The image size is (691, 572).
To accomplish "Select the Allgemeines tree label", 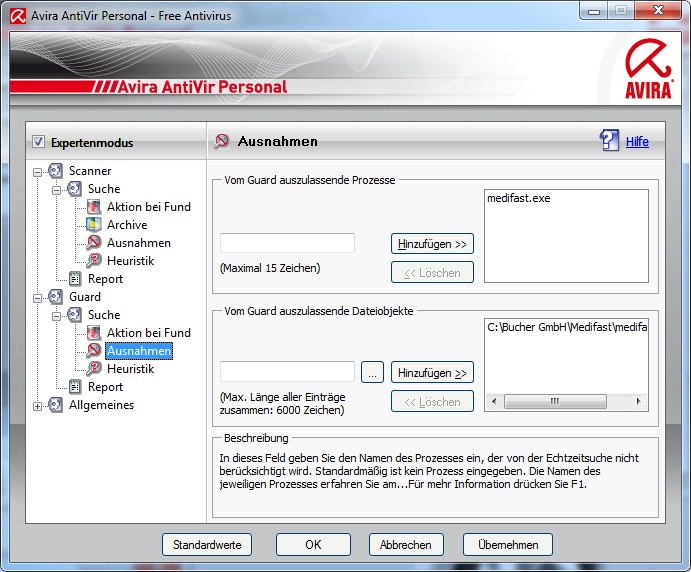I will (x=101, y=405).
